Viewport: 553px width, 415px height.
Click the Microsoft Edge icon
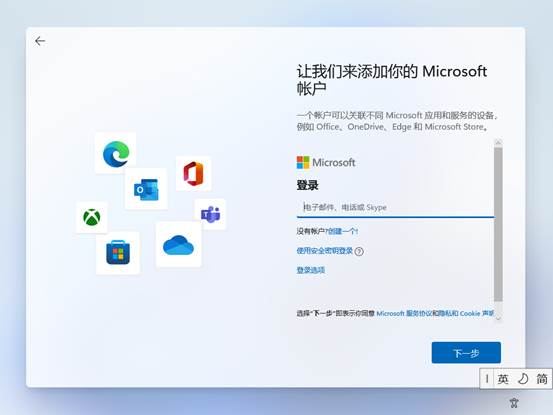(x=116, y=154)
